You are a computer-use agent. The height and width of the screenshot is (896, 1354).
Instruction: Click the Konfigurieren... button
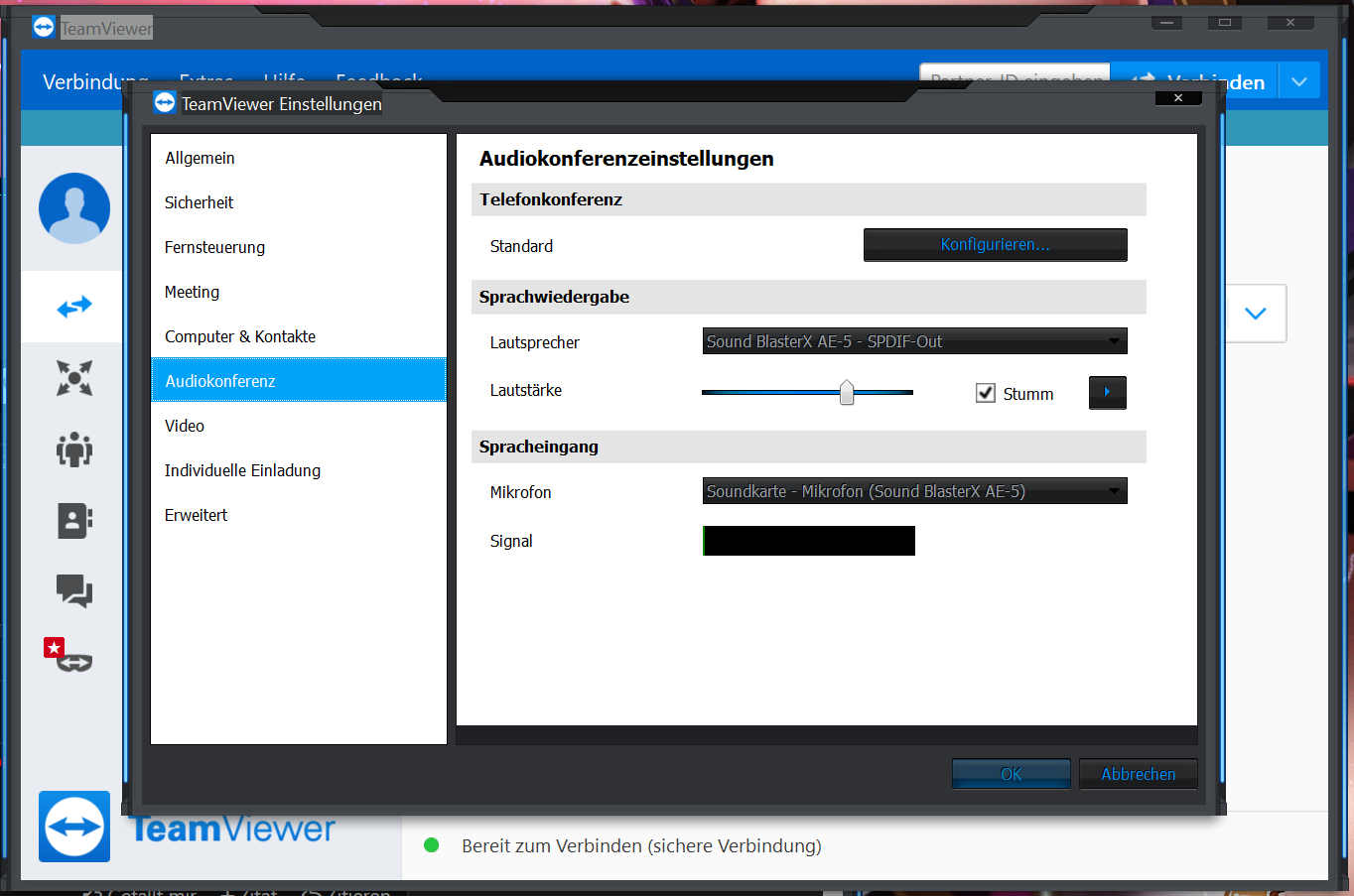[x=995, y=245]
